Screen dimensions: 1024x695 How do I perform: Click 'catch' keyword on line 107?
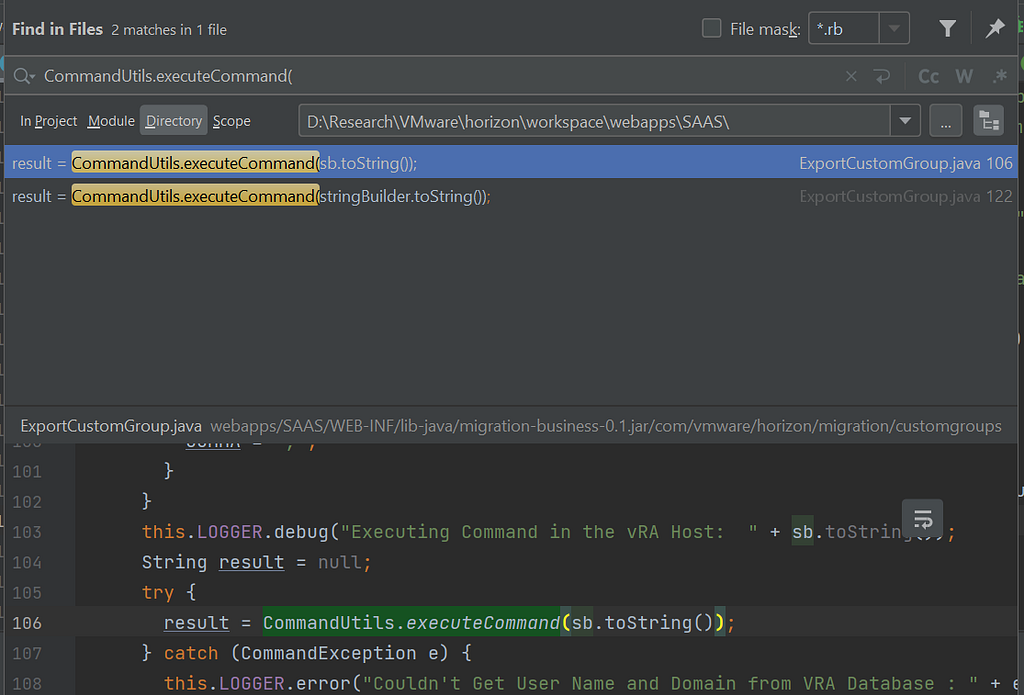pyautogui.click(x=191, y=653)
